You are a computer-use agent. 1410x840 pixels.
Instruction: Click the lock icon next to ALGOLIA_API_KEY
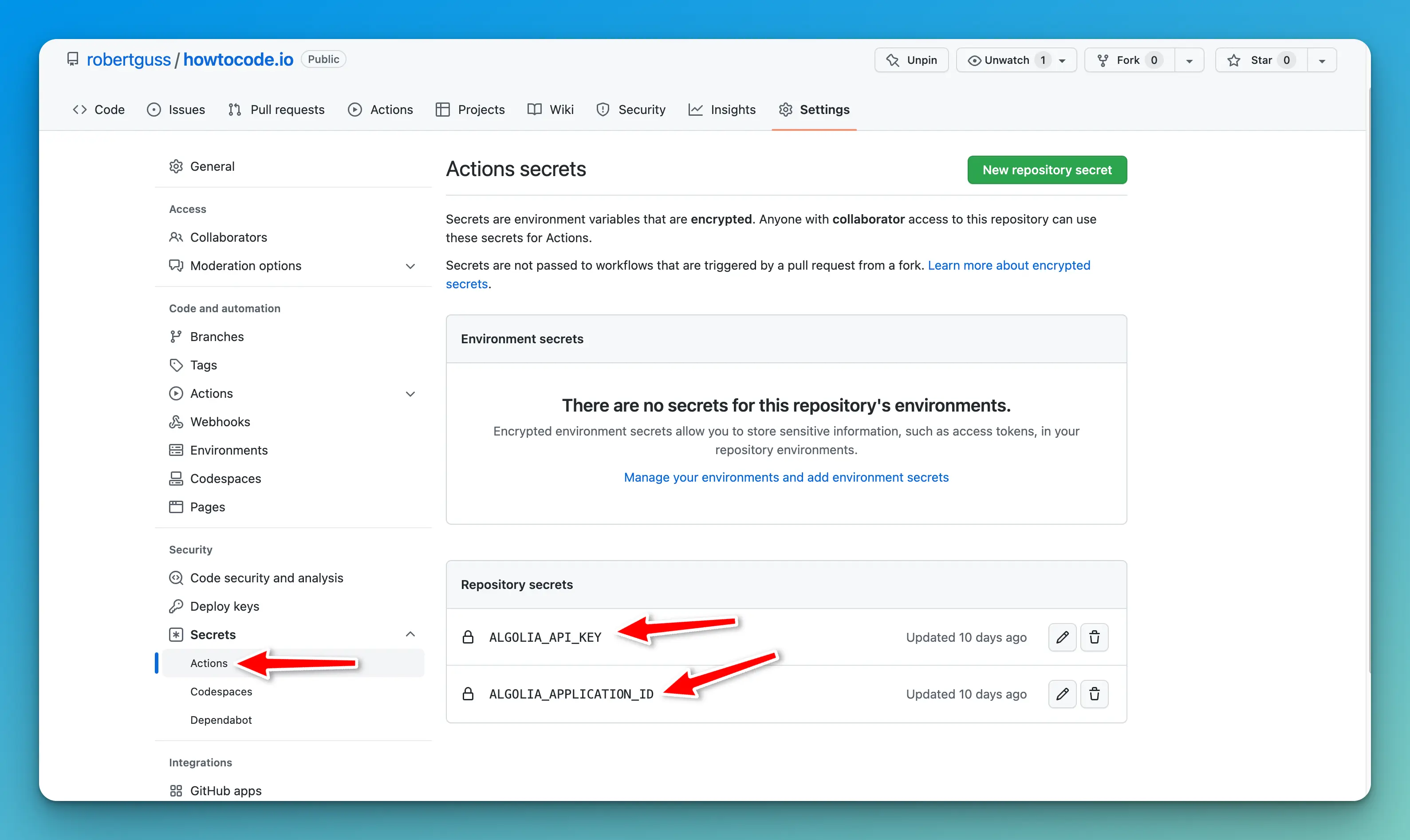point(468,637)
